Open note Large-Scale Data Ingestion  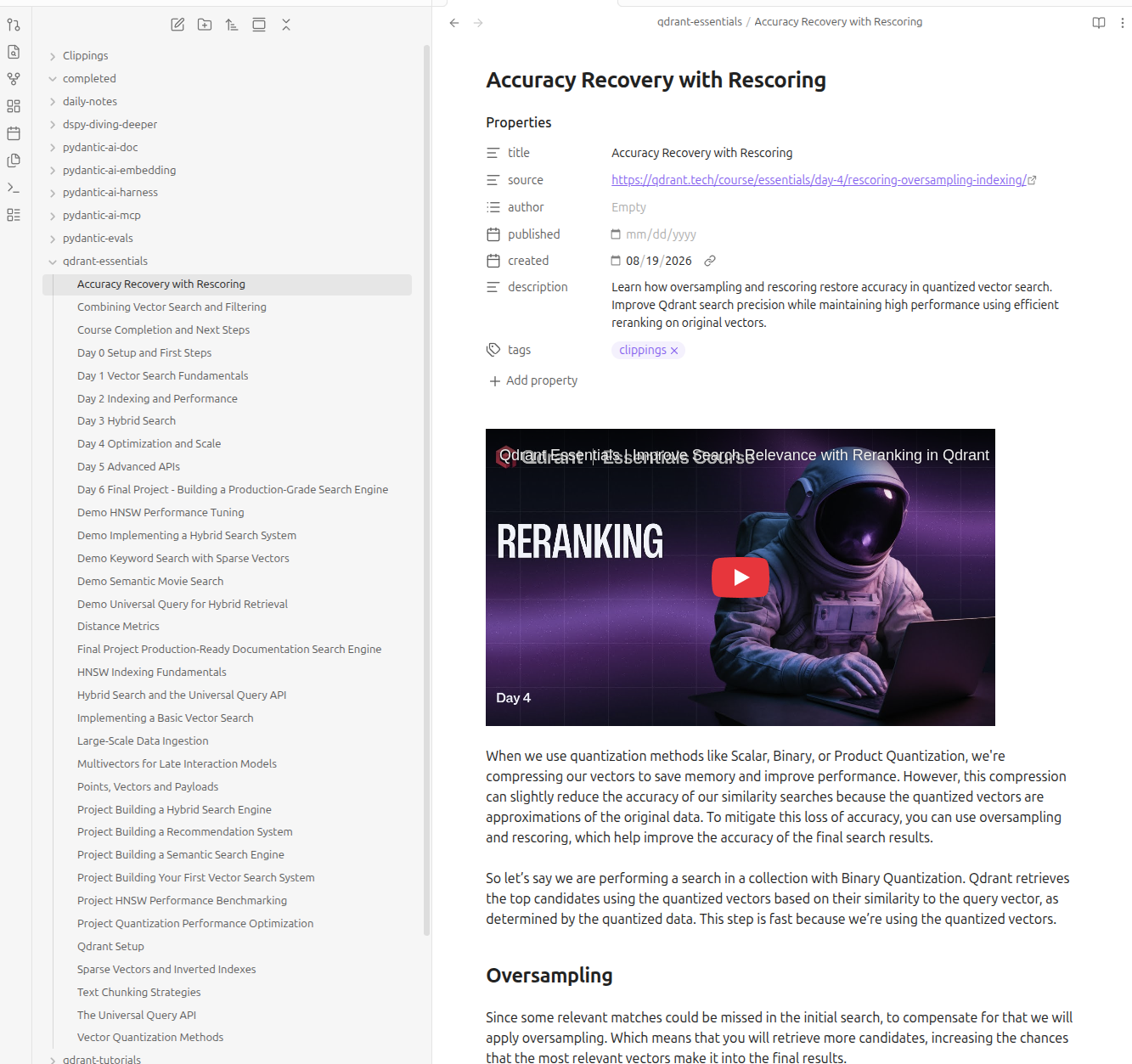tap(143, 741)
